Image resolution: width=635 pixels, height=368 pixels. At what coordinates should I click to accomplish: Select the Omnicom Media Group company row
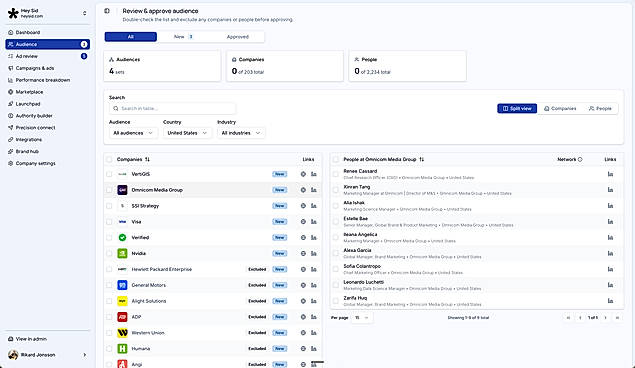[213, 190]
